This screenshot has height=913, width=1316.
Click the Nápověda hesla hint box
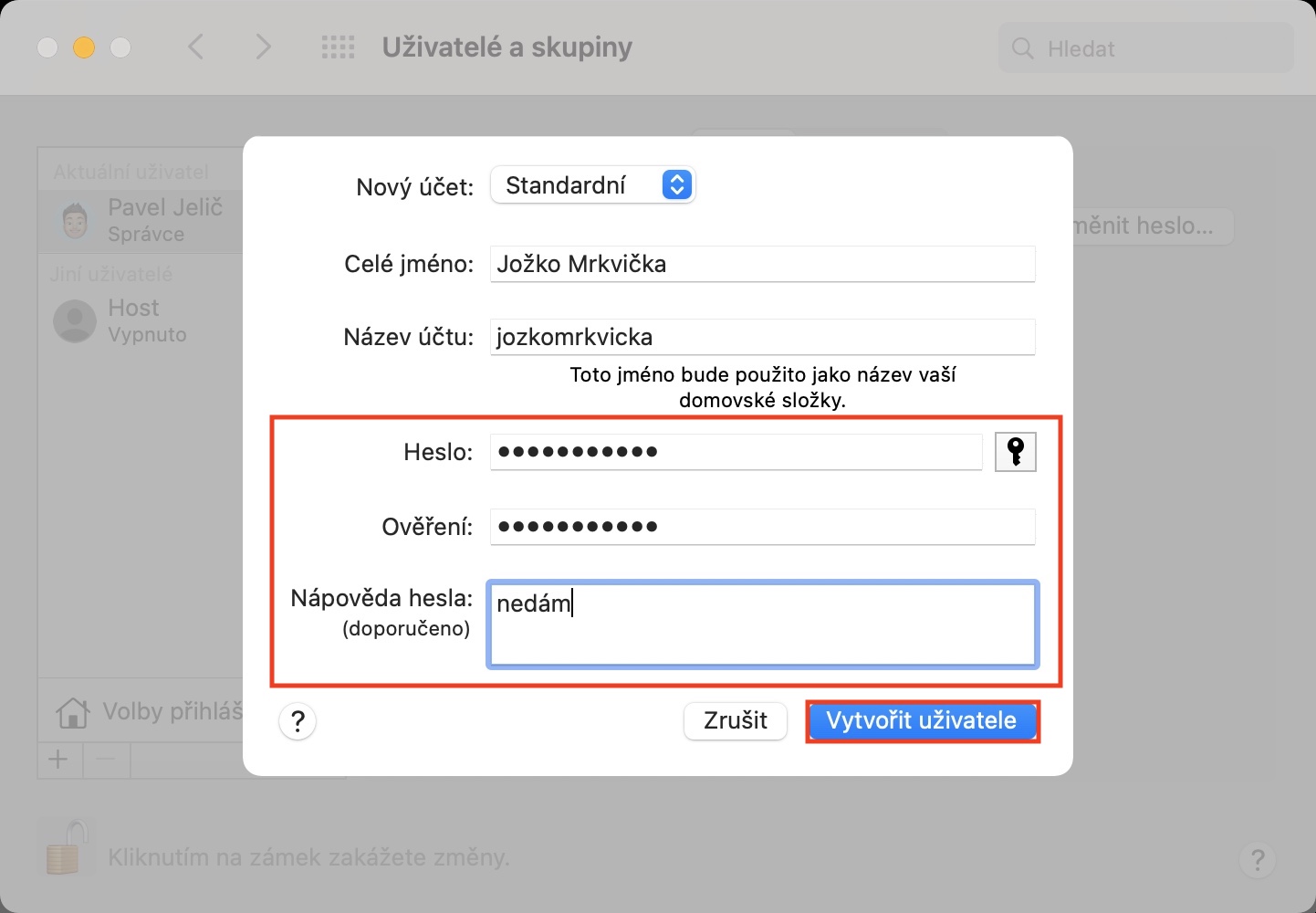coord(762,625)
